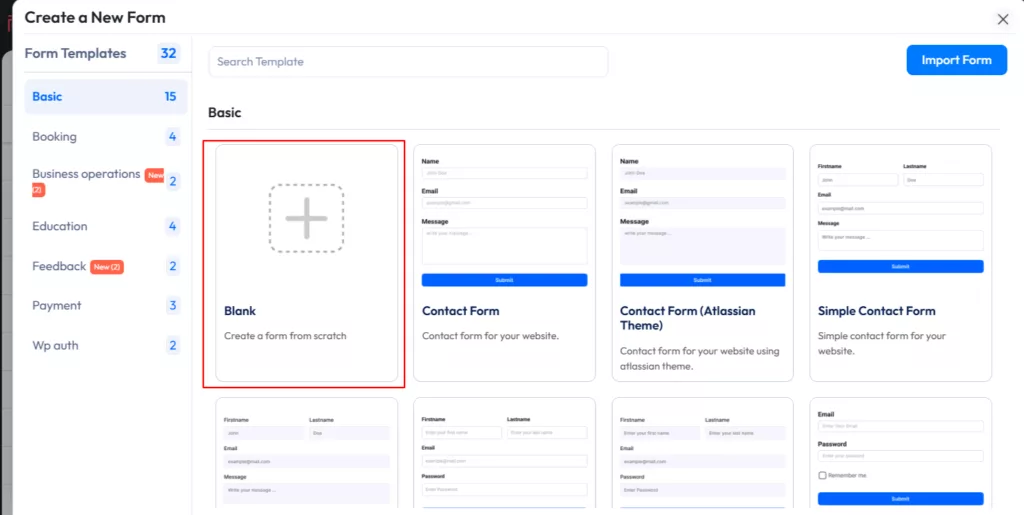This screenshot has height=515, width=1024.
Task: Click the Blank template title
Action: coord(240,311)
